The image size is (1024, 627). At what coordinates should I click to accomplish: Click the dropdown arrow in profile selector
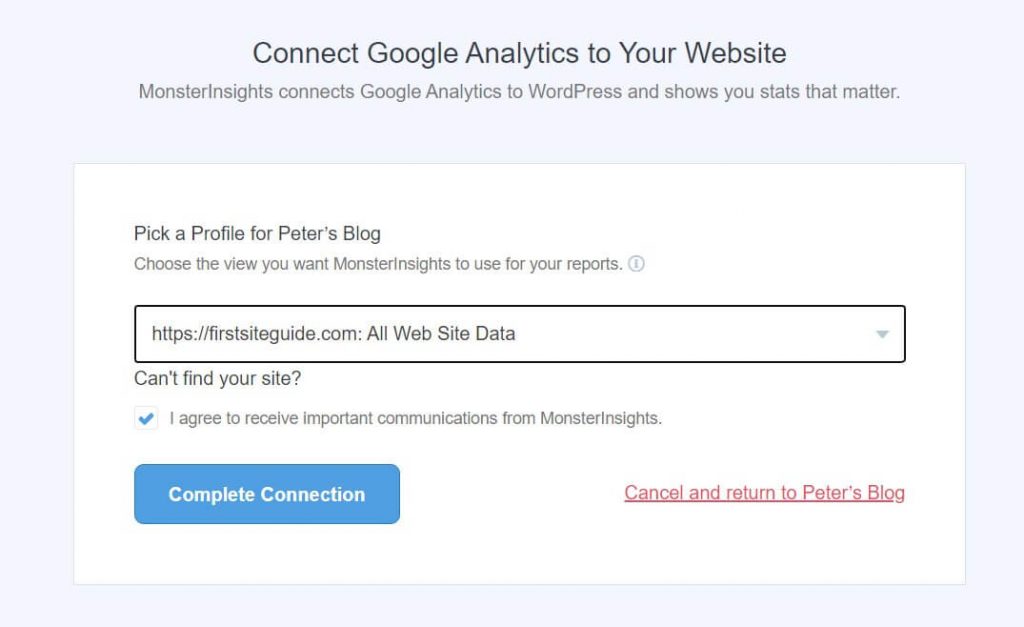(x=882, y=334)
